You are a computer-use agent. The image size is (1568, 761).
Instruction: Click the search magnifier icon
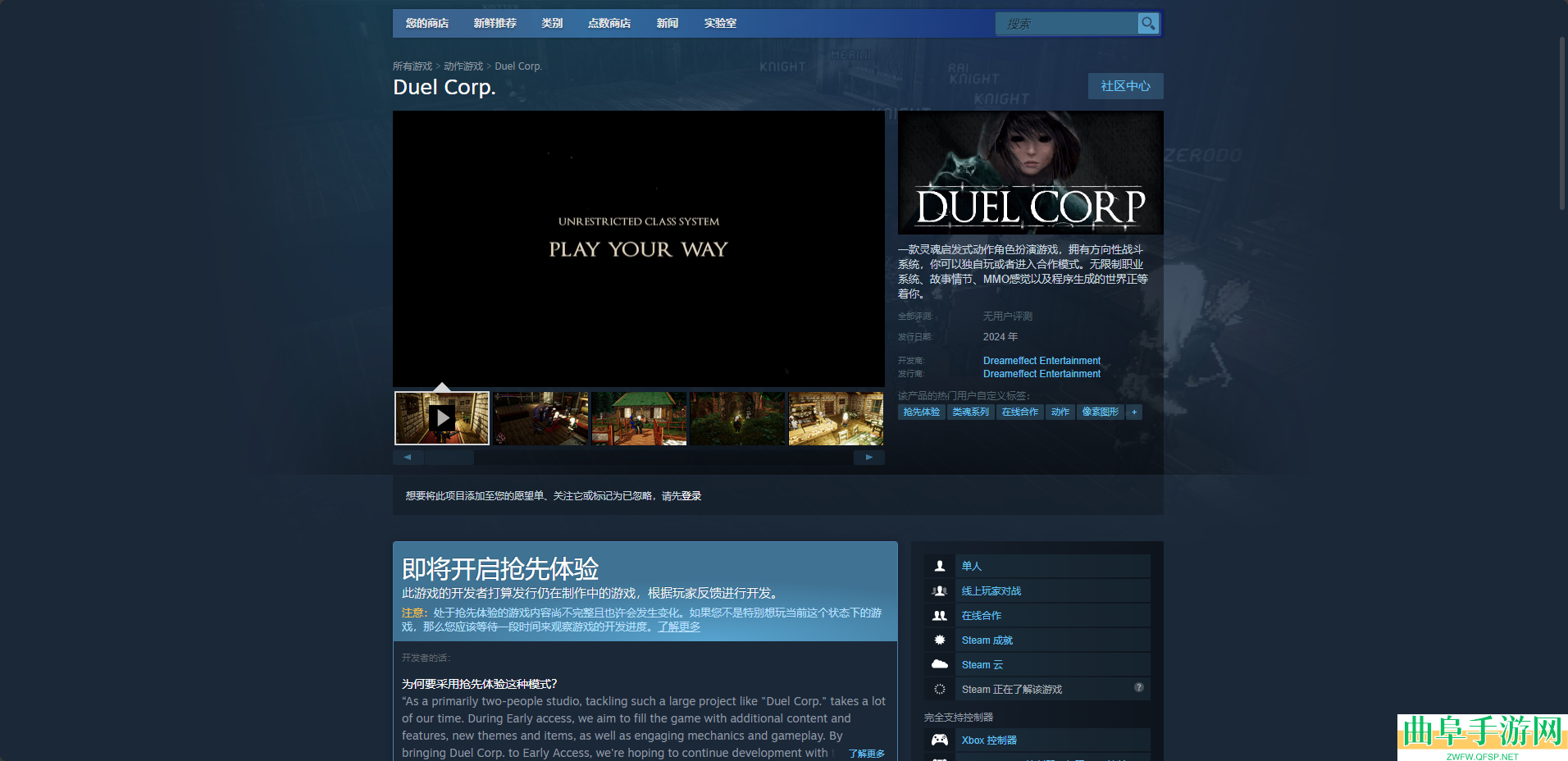[x=1148, y=24]
